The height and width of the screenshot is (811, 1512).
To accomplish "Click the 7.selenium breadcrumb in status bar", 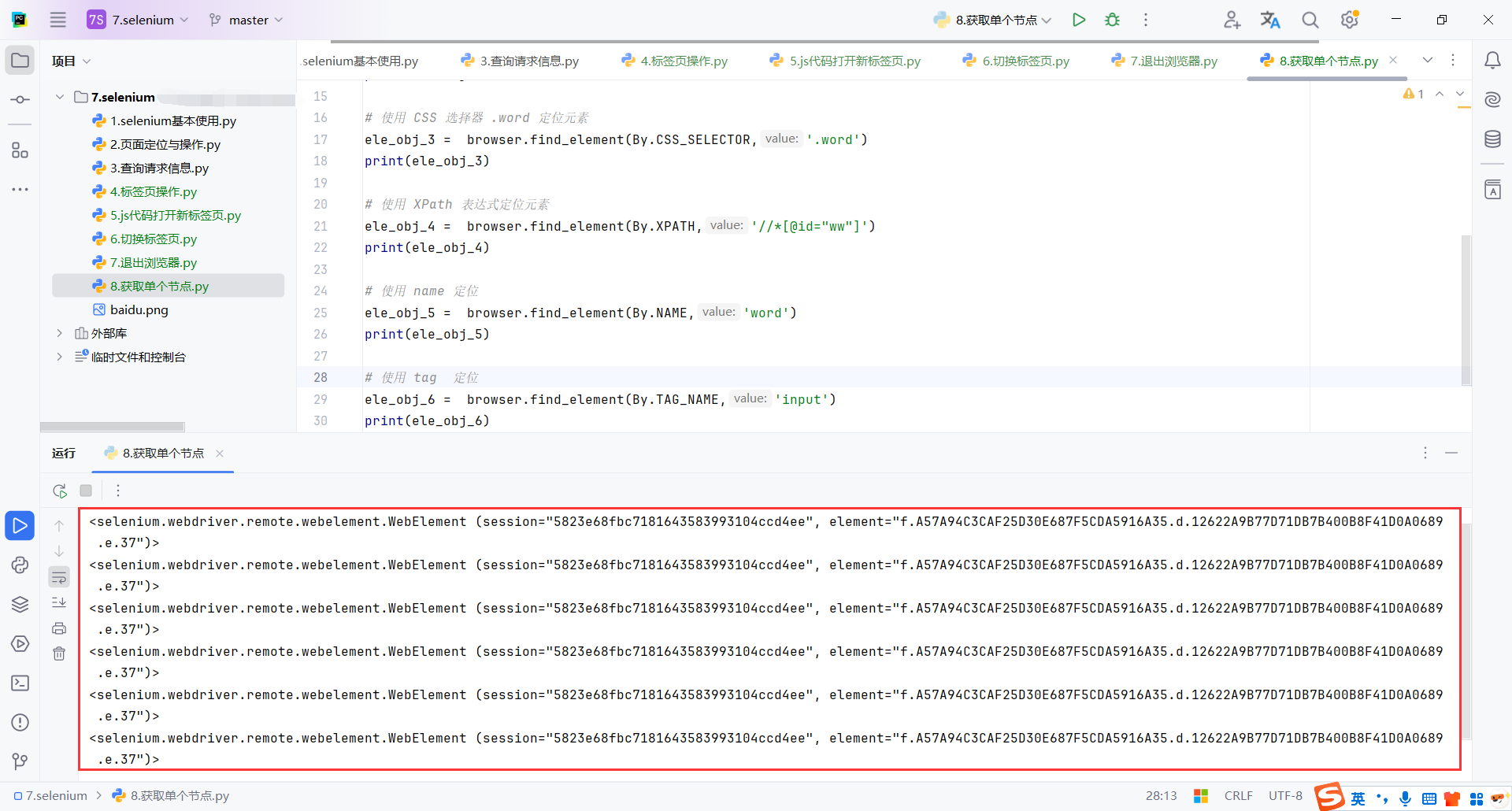I will pos(51,795).
